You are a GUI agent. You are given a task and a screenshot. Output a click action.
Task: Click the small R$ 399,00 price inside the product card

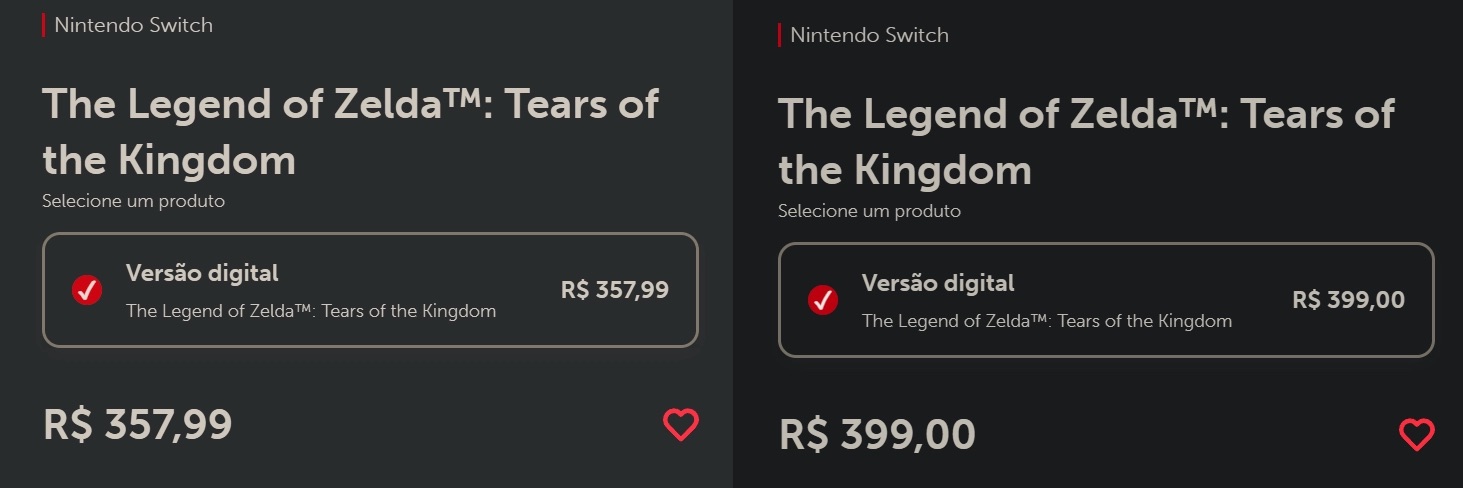(1349, 300)
